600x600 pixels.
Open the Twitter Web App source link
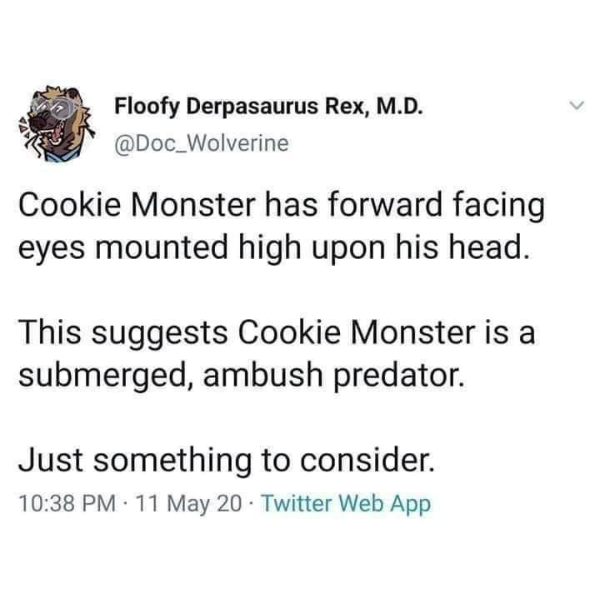click(346, 504)
